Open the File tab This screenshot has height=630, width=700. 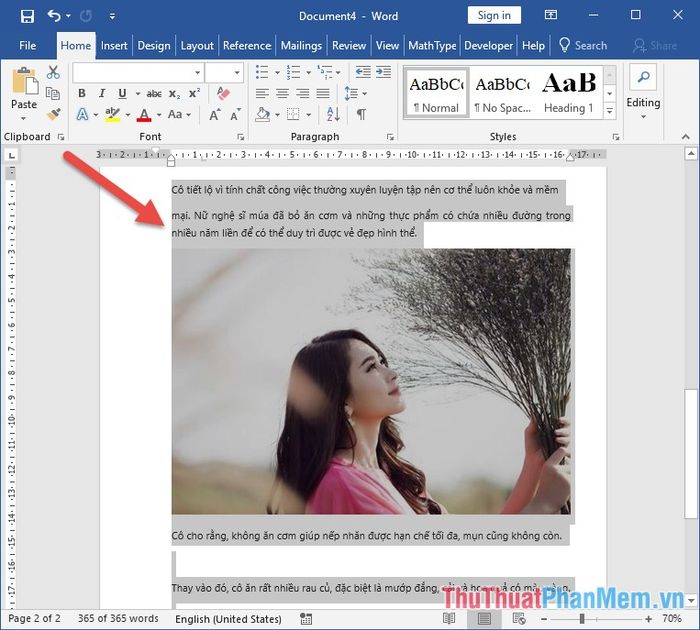27,46
